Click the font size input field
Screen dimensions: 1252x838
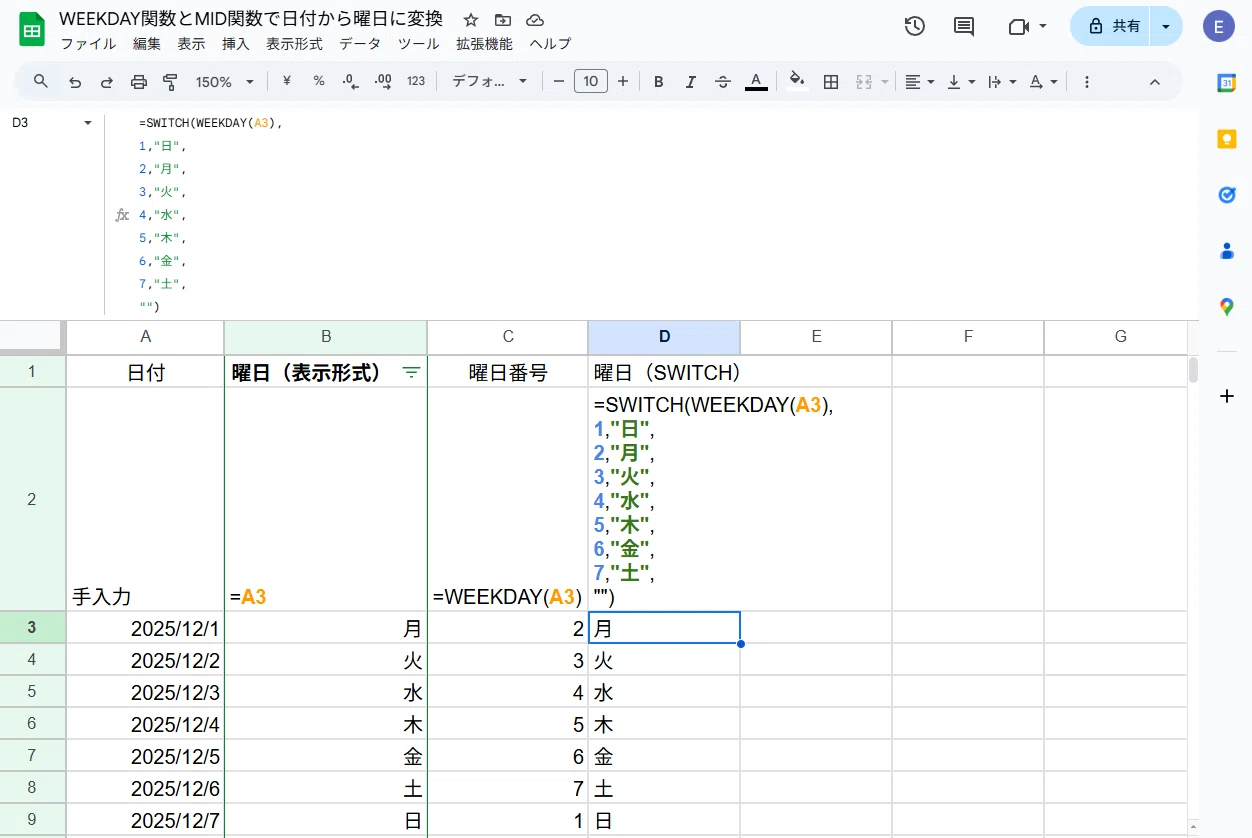tap(591, 82)
